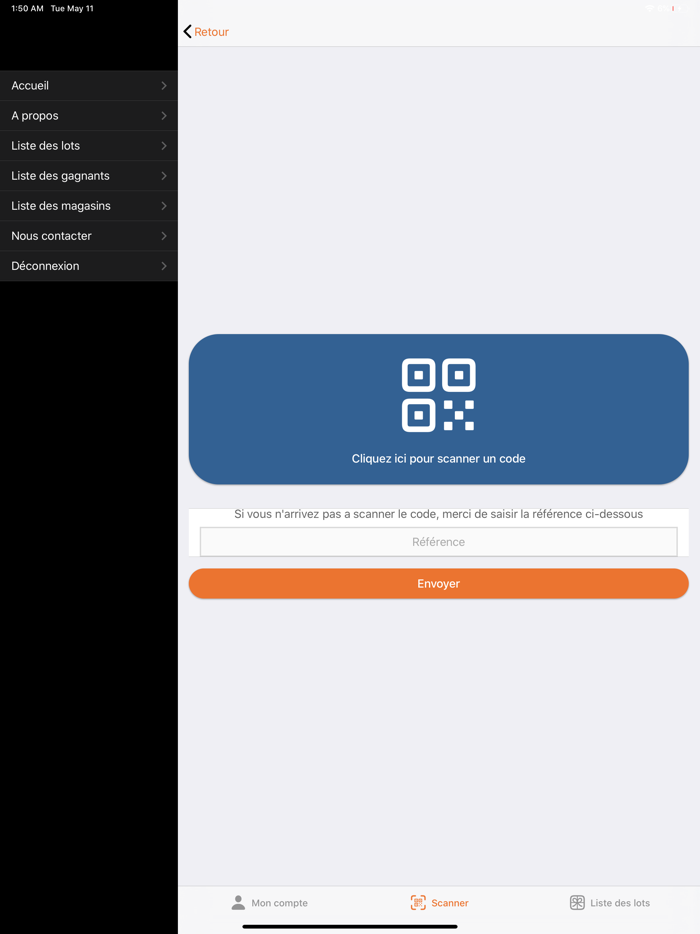Image resolution: width=700 pixels, height=934 pixels.
Task: Open the Accueil menu entry
Action: pos(89,86)
